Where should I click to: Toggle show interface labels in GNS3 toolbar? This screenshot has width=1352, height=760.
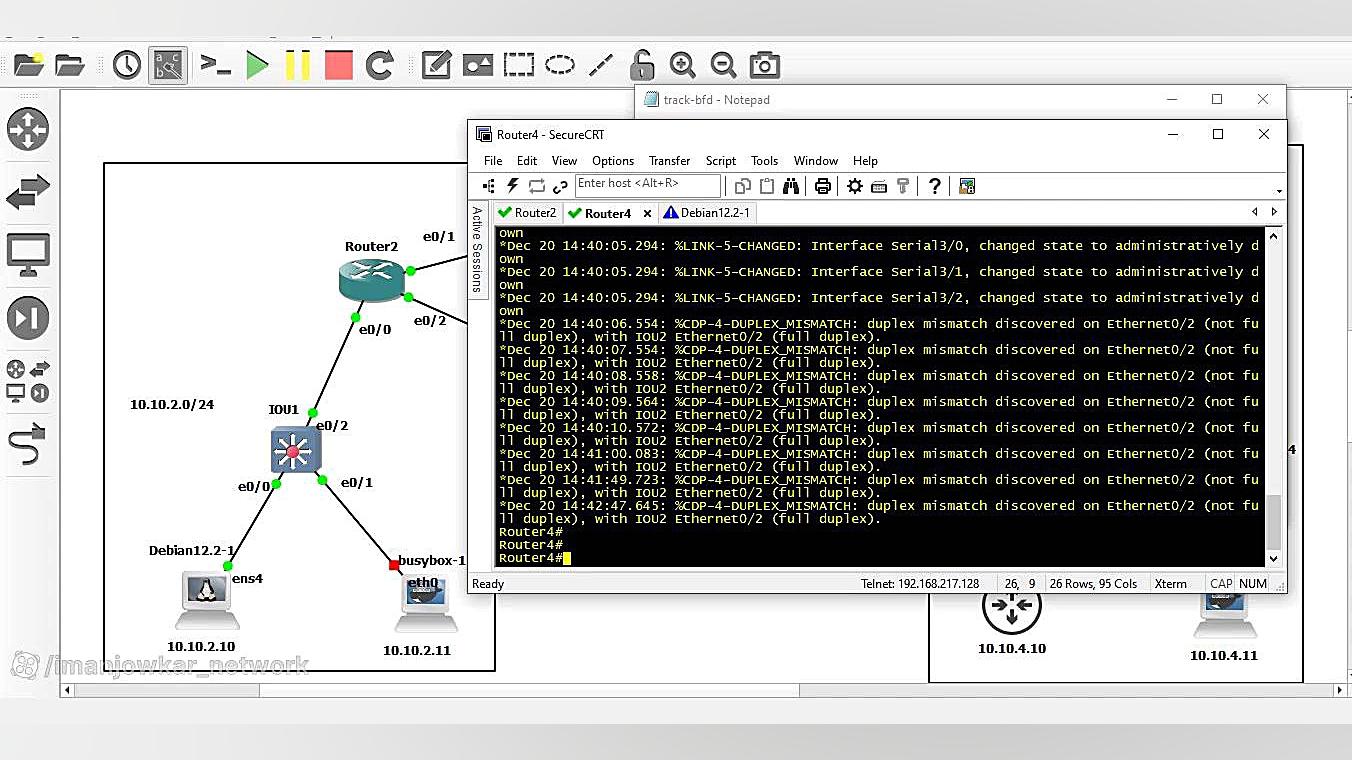click(x=168, y=65)
